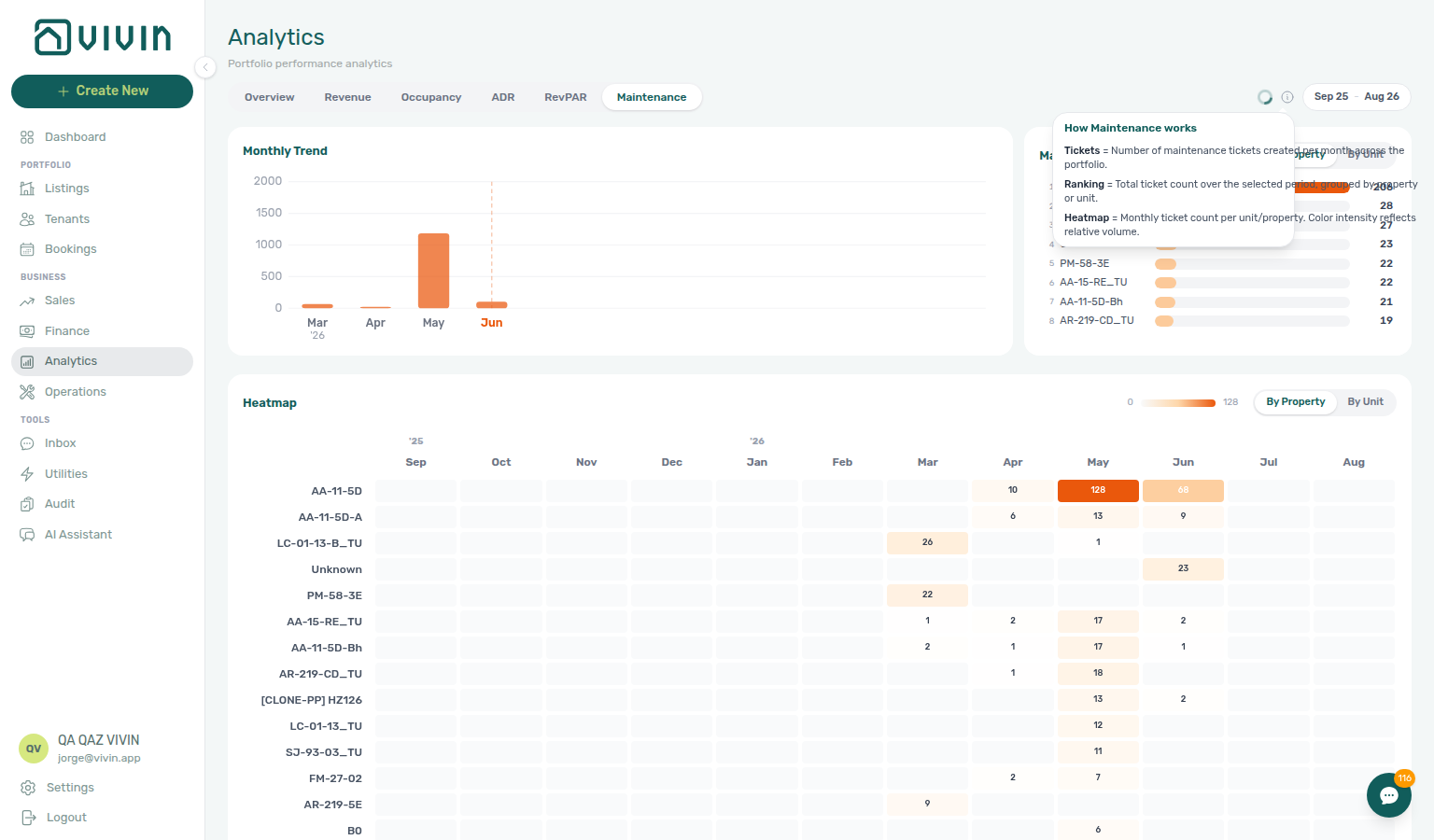Open the Finance link
Screen dimensions: 1434x840
102,331
